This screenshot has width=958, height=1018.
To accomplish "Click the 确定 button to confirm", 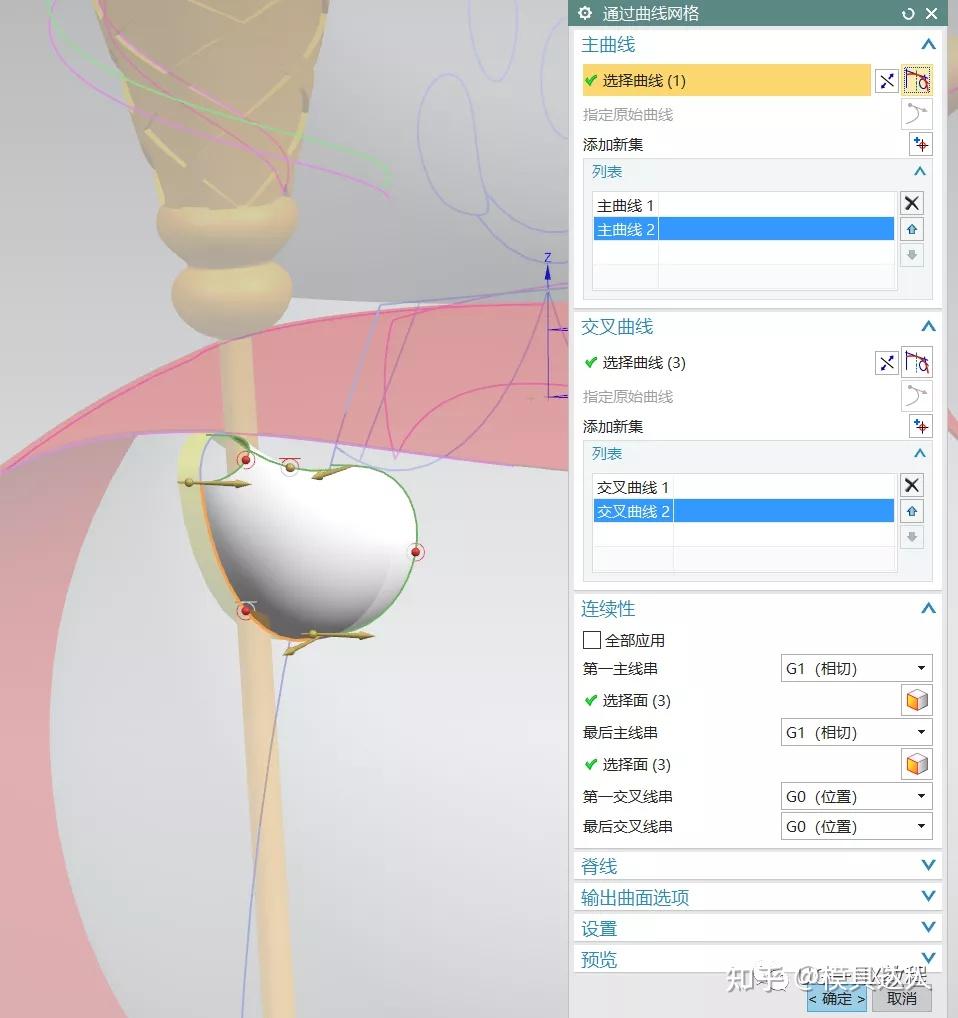I will [836, 999].
